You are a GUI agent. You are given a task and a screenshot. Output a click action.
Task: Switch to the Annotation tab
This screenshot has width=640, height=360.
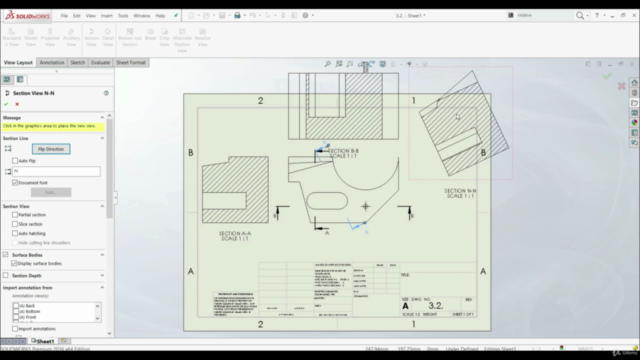point(52,62)
